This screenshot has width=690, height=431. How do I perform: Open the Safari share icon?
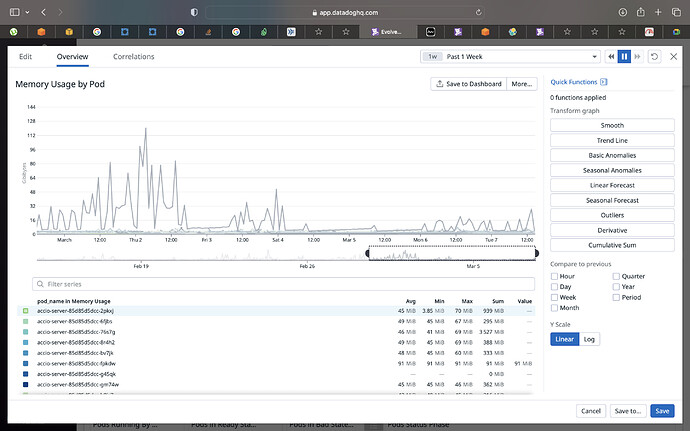(641, 12)
